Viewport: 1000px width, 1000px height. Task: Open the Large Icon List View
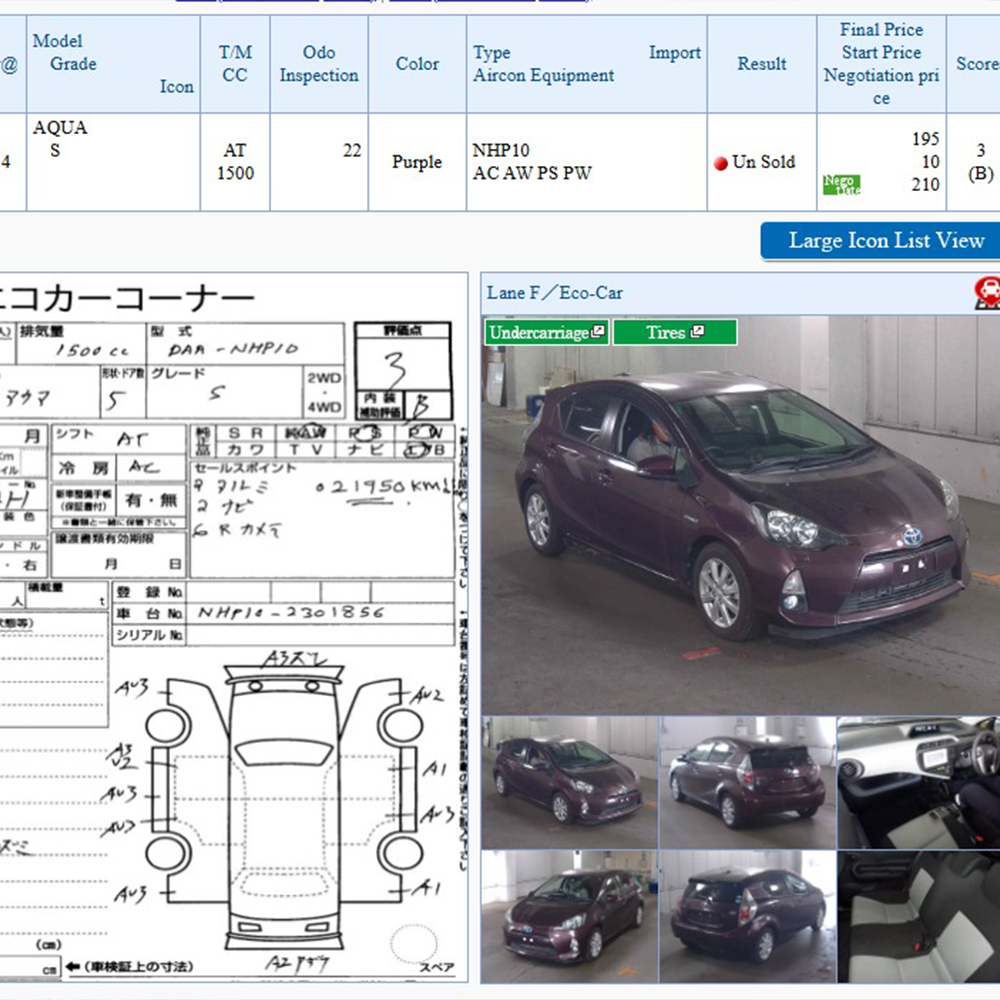tap(886, 241)
